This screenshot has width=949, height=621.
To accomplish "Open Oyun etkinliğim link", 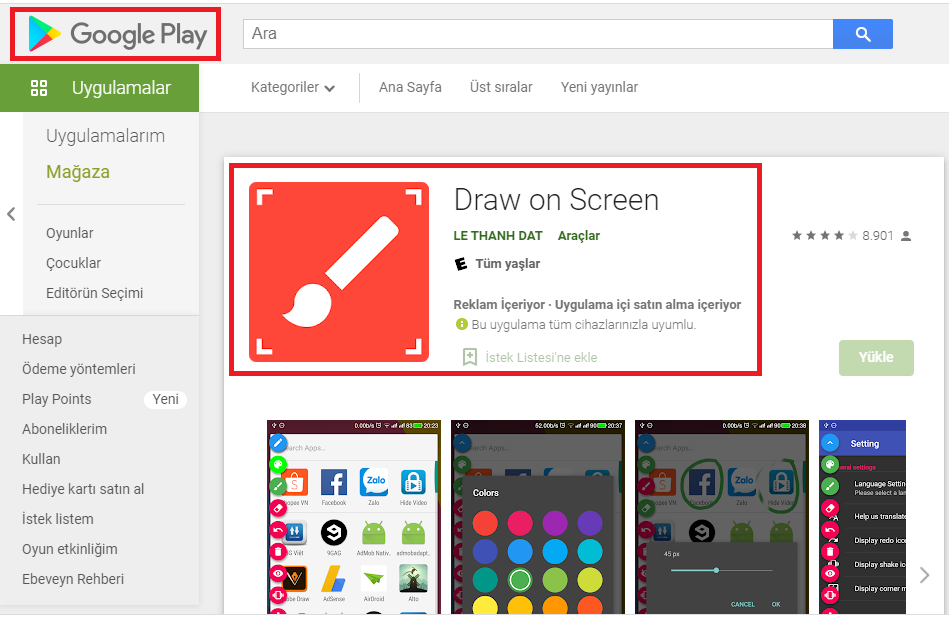I will tap(70, 549).
